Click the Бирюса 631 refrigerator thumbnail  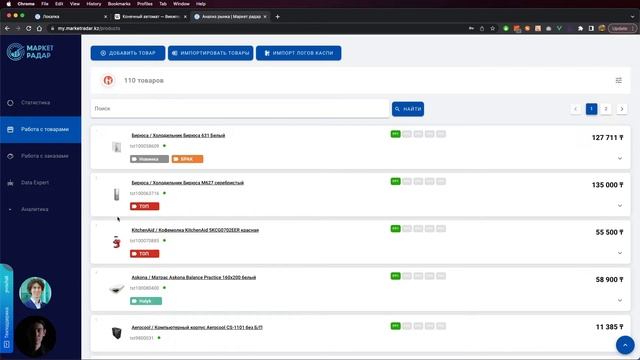(x=117, y=147)
